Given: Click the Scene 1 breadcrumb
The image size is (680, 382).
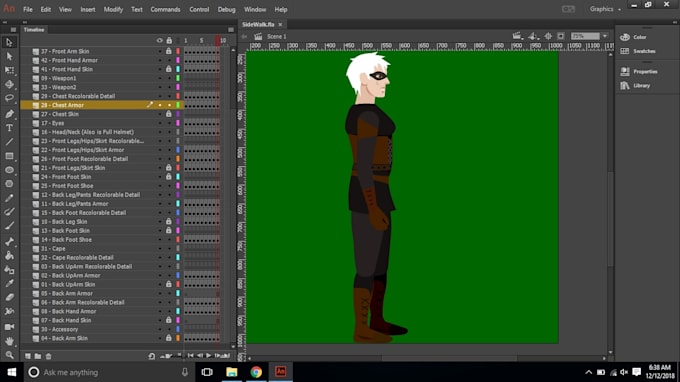Looking at the screenshot, I should (x=276, y=36).
